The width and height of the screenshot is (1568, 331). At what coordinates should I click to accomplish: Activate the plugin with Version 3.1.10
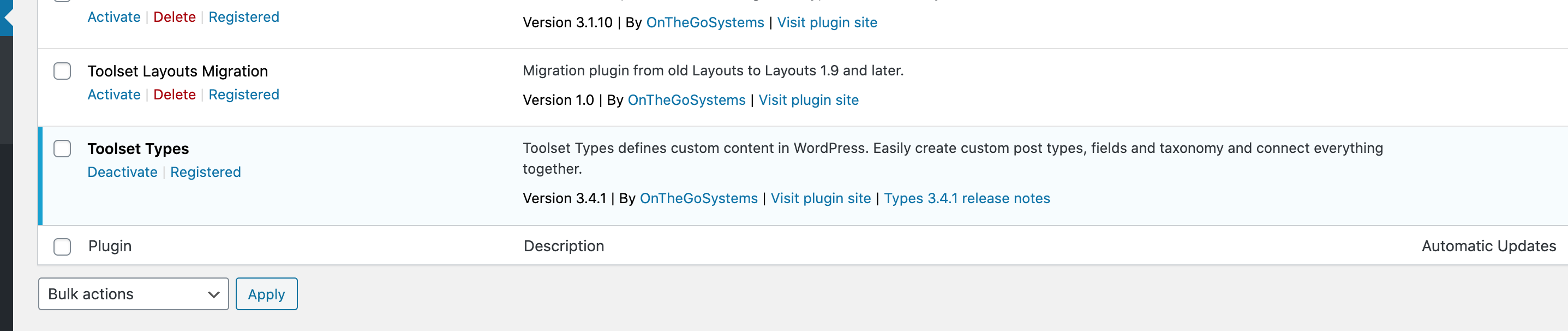click(114, 17)
